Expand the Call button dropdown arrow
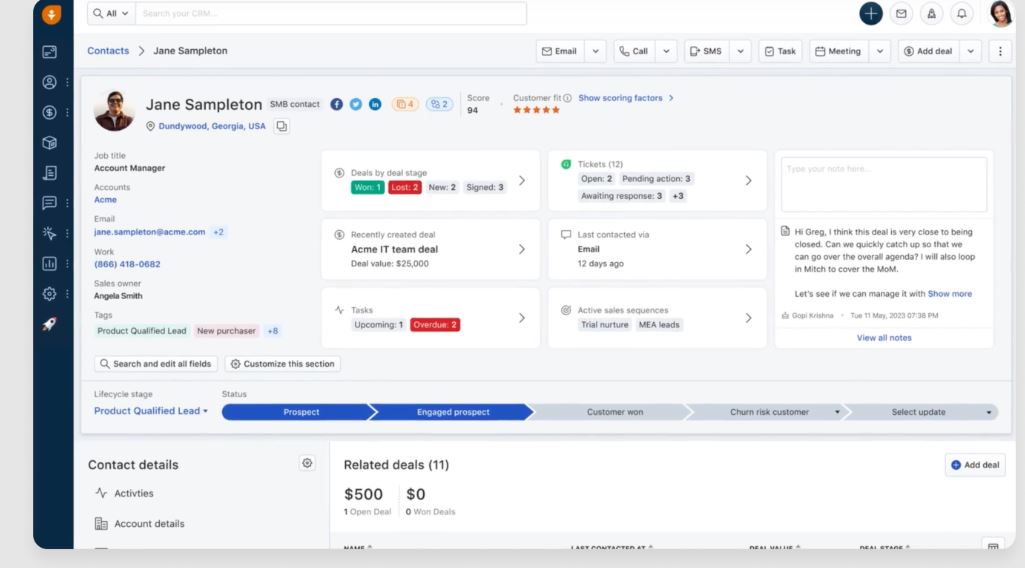The width and height of the screenshot is (1025, 568). pyautogui.click(x=666, y=51)
